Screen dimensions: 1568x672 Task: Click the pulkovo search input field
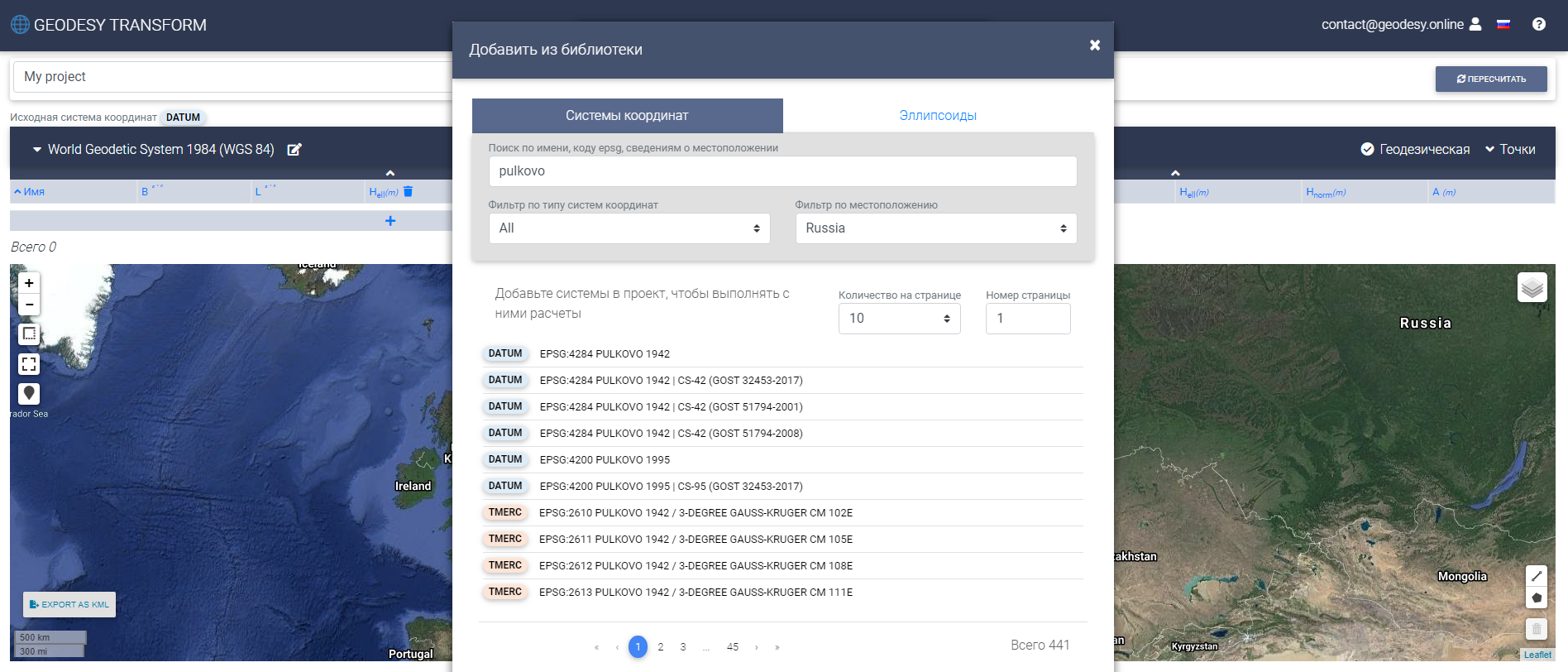(782, 171)
